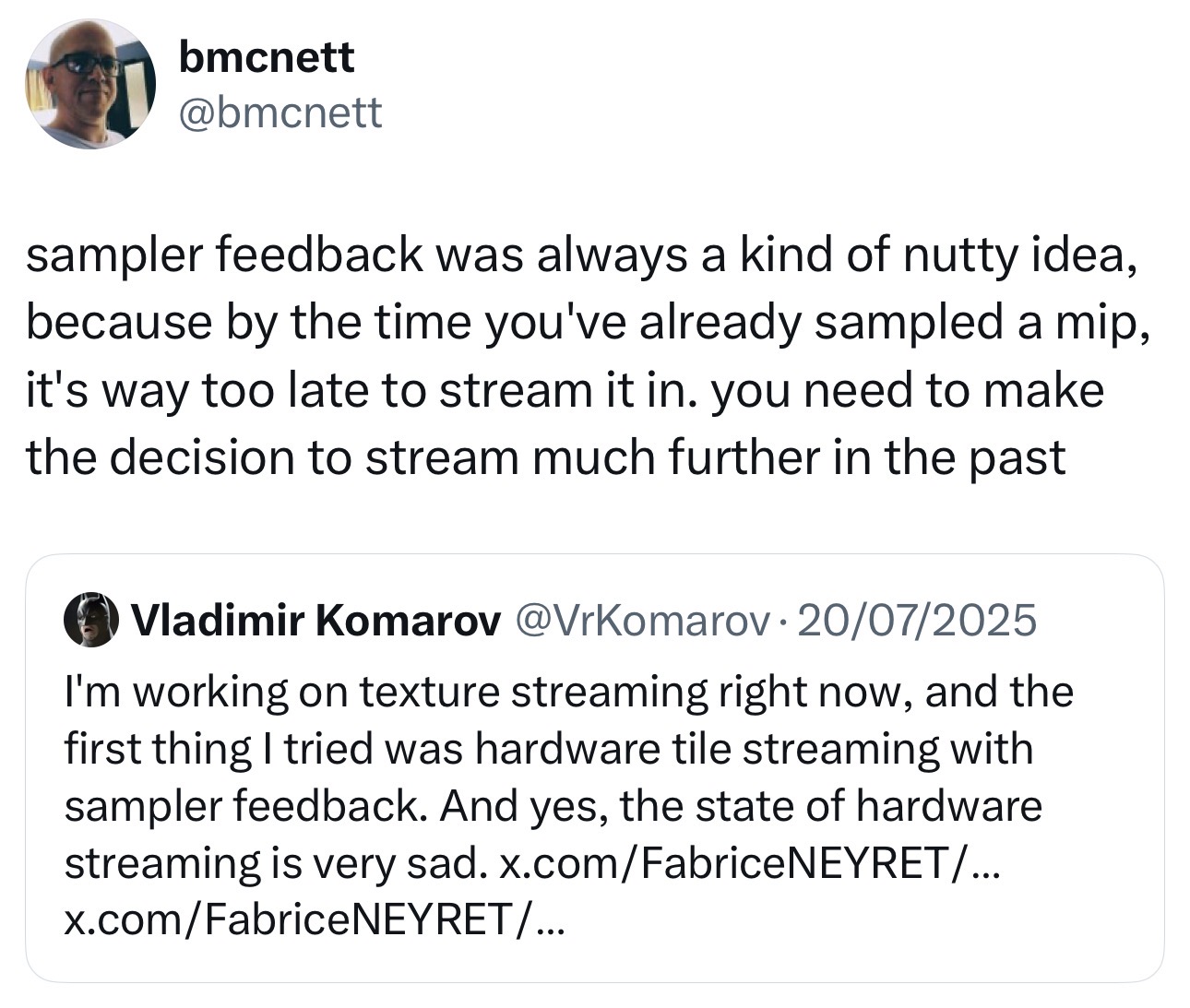This screenshot has width=1190, height=1008.
Task: Click the phrase 'nutty idea' in the tweet
Action: pos(1013,255)
